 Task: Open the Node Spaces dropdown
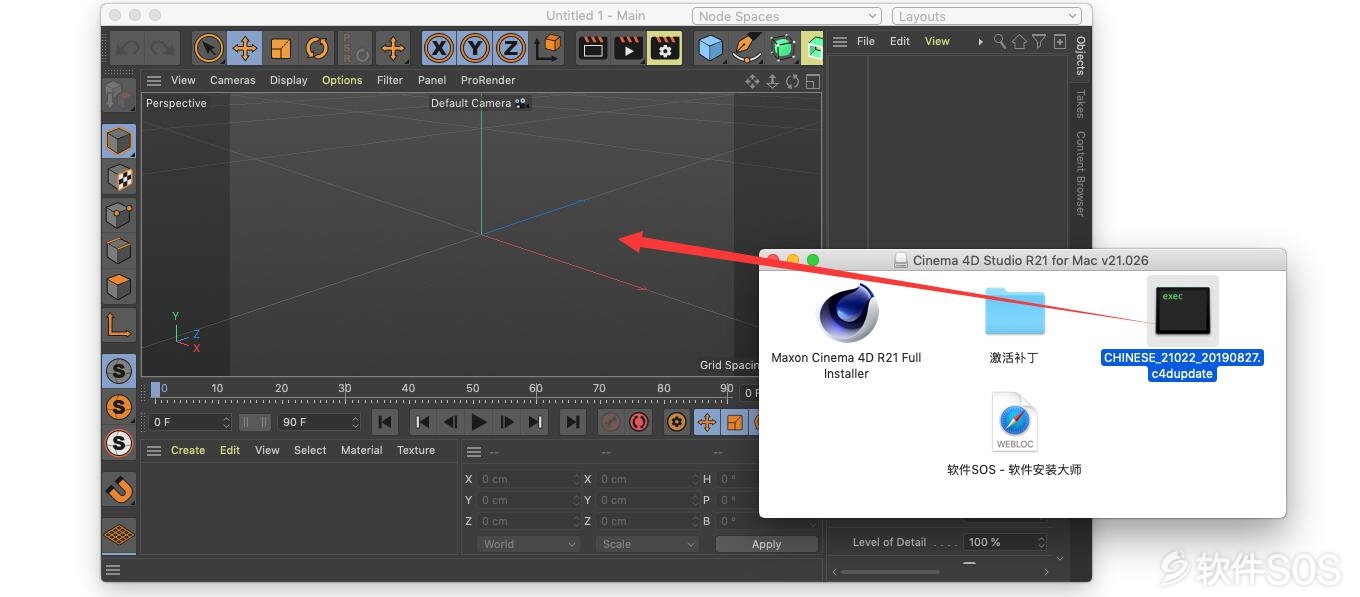click(786, 16)
